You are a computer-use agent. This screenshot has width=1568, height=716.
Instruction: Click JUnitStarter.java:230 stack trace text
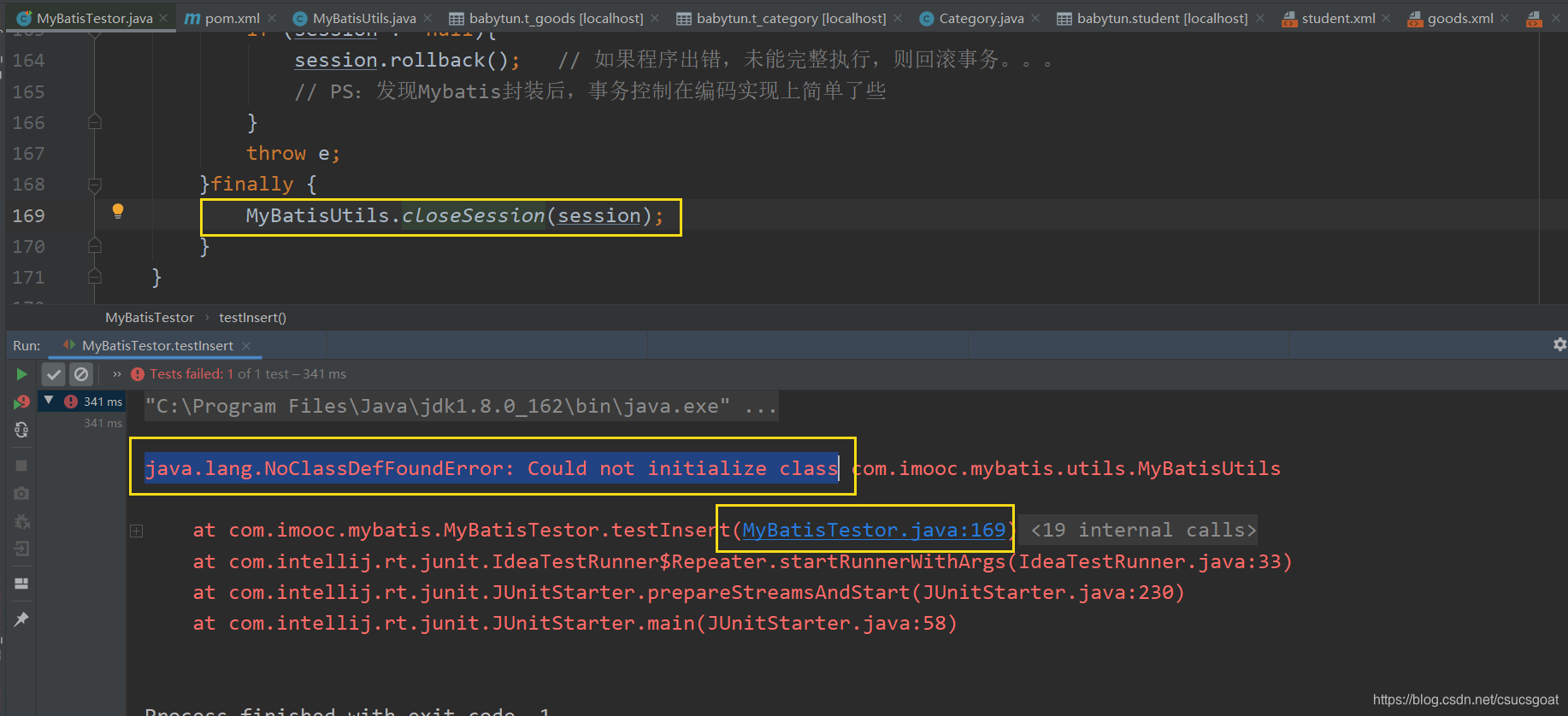point(1048,593)
